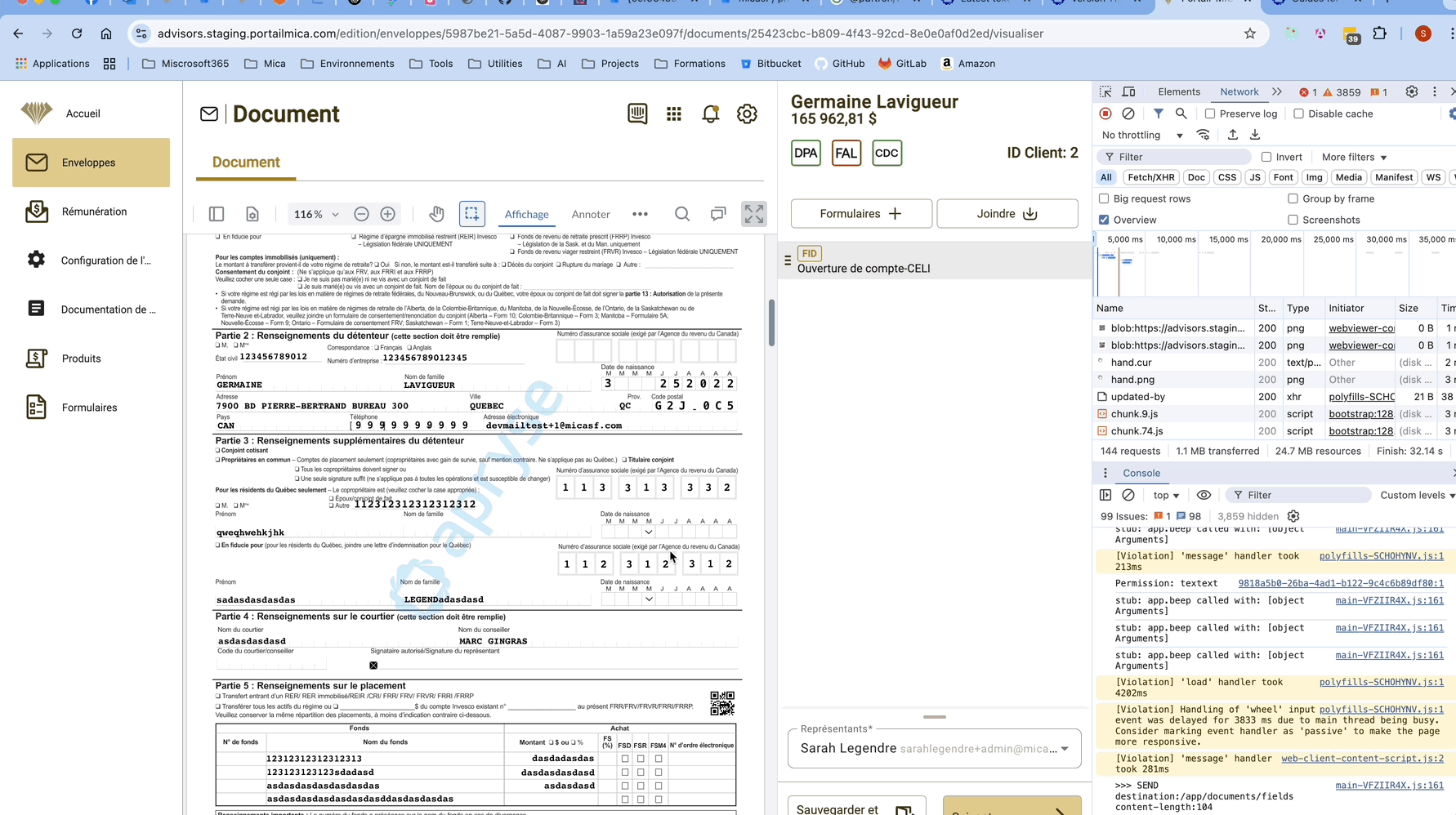Expand more DevTools tabs chevron
Screen dimensions: 1456x815
(x=1277, y=91)
